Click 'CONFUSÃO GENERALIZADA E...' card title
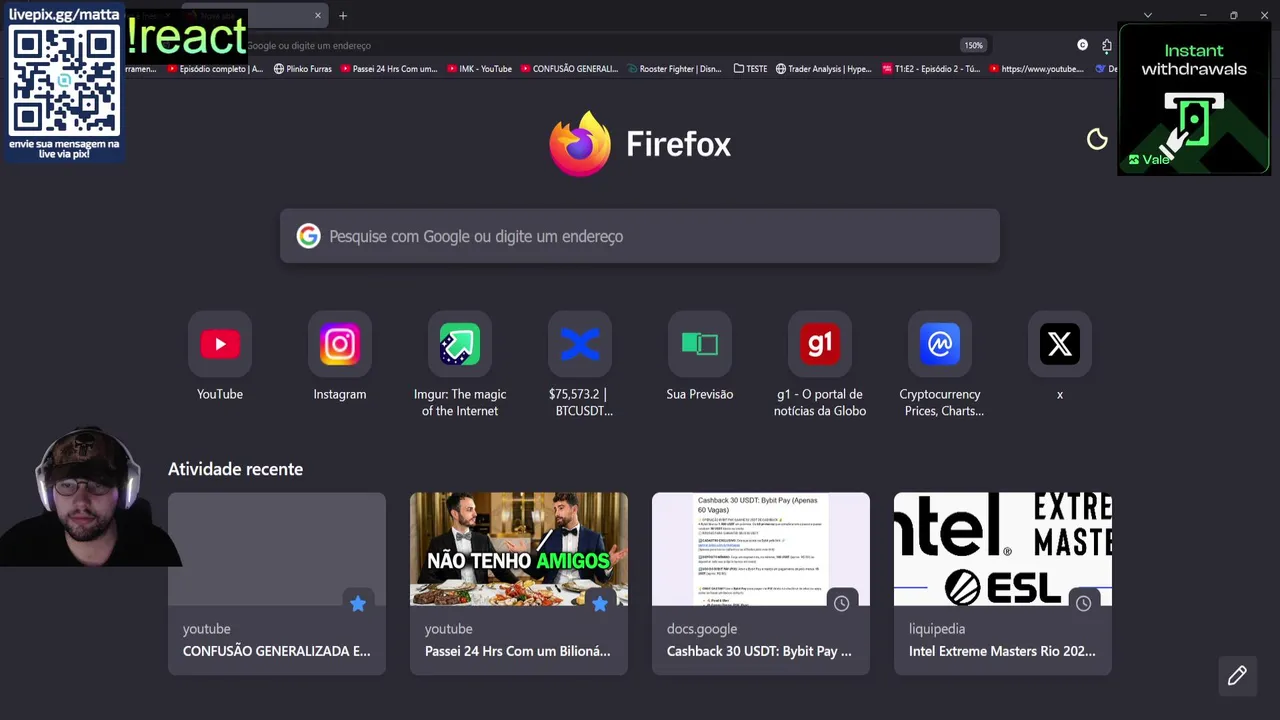 (x=276, y=651)
